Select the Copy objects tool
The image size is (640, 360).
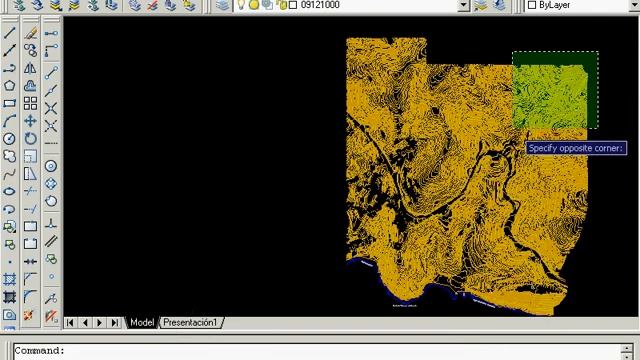coord(30,51)
